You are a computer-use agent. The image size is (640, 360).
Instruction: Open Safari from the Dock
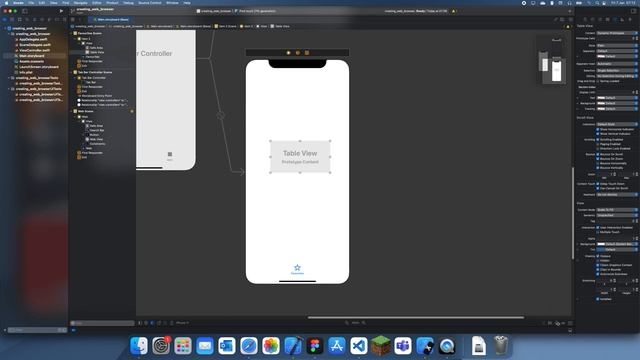click(x=249, y=346)
